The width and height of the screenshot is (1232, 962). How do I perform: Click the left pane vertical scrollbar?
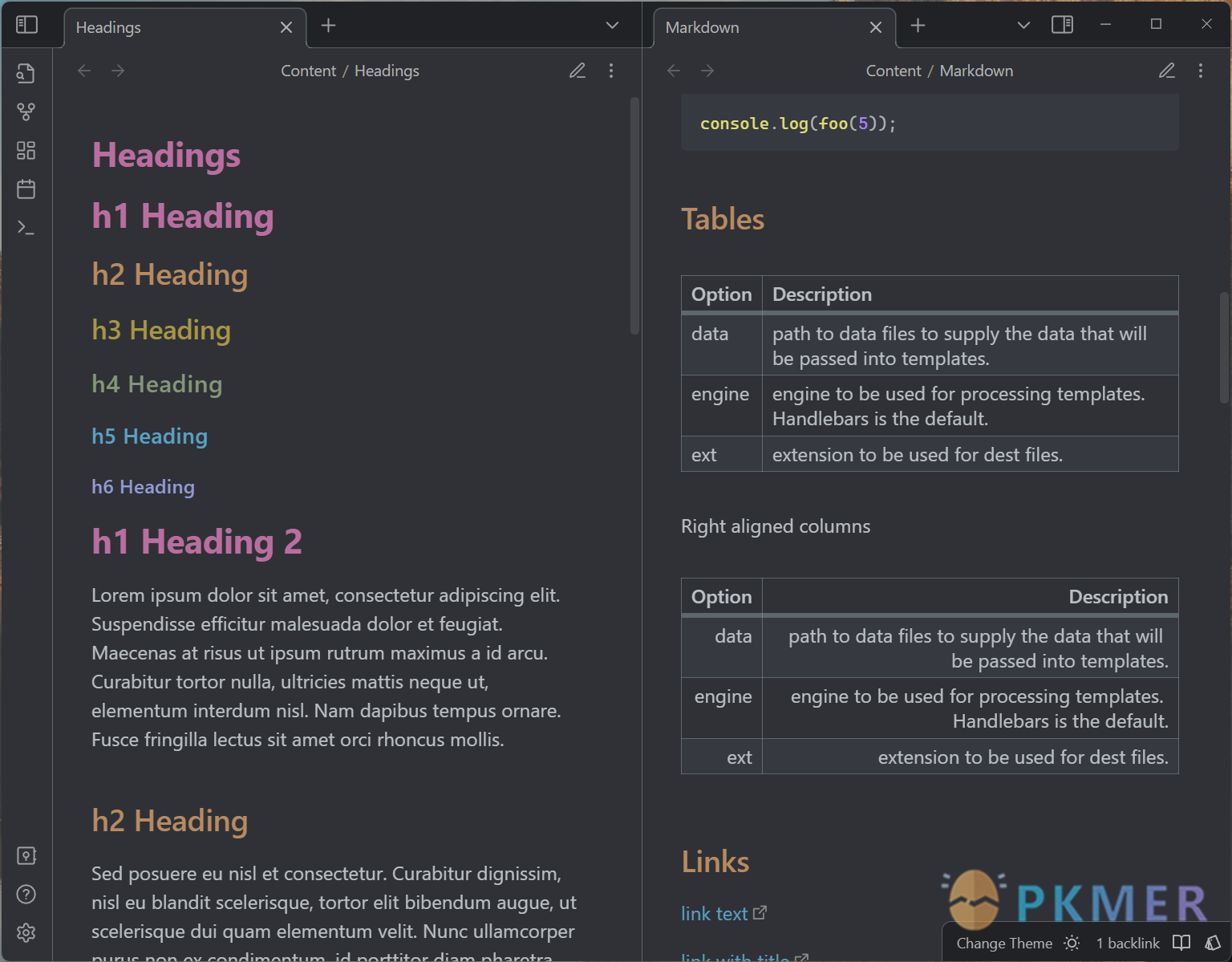tap(634, 217)
